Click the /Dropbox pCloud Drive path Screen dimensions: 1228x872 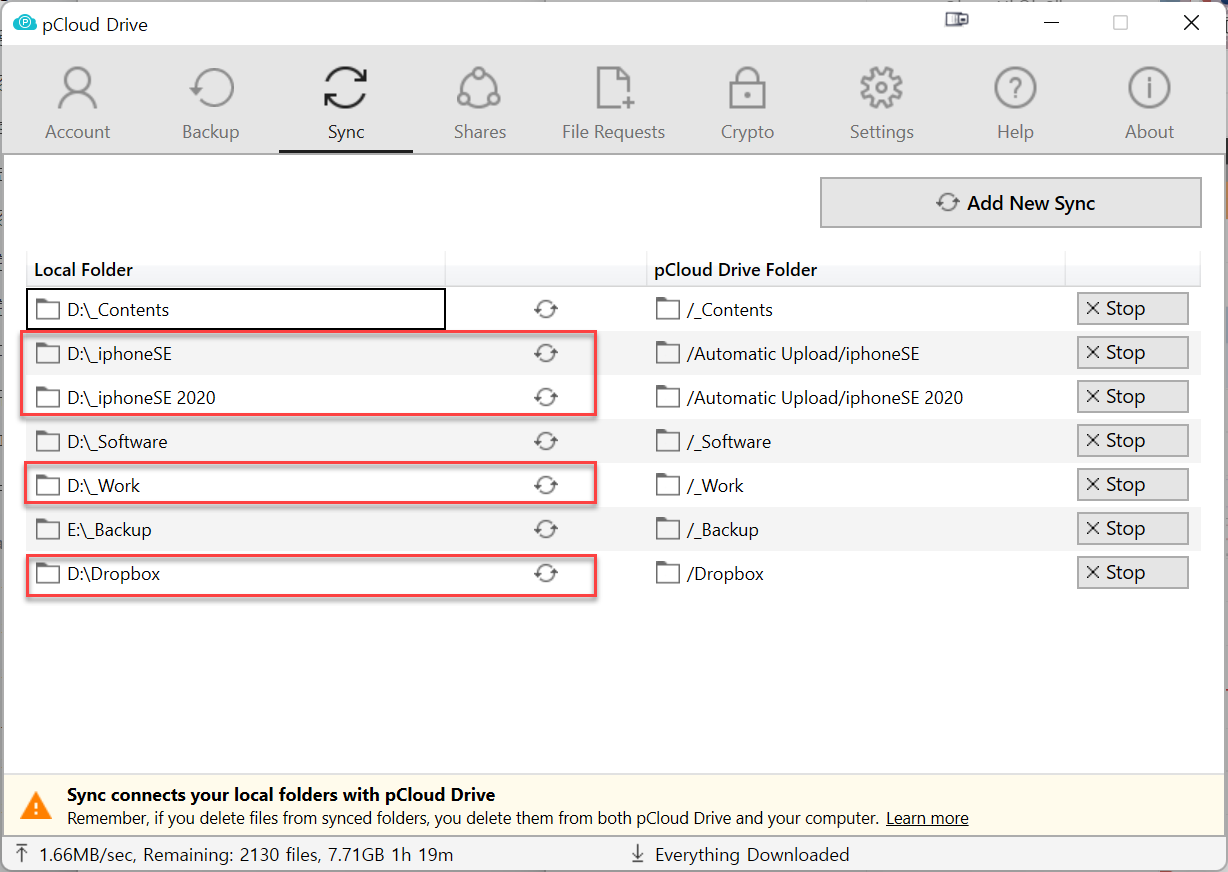[725, 573]
